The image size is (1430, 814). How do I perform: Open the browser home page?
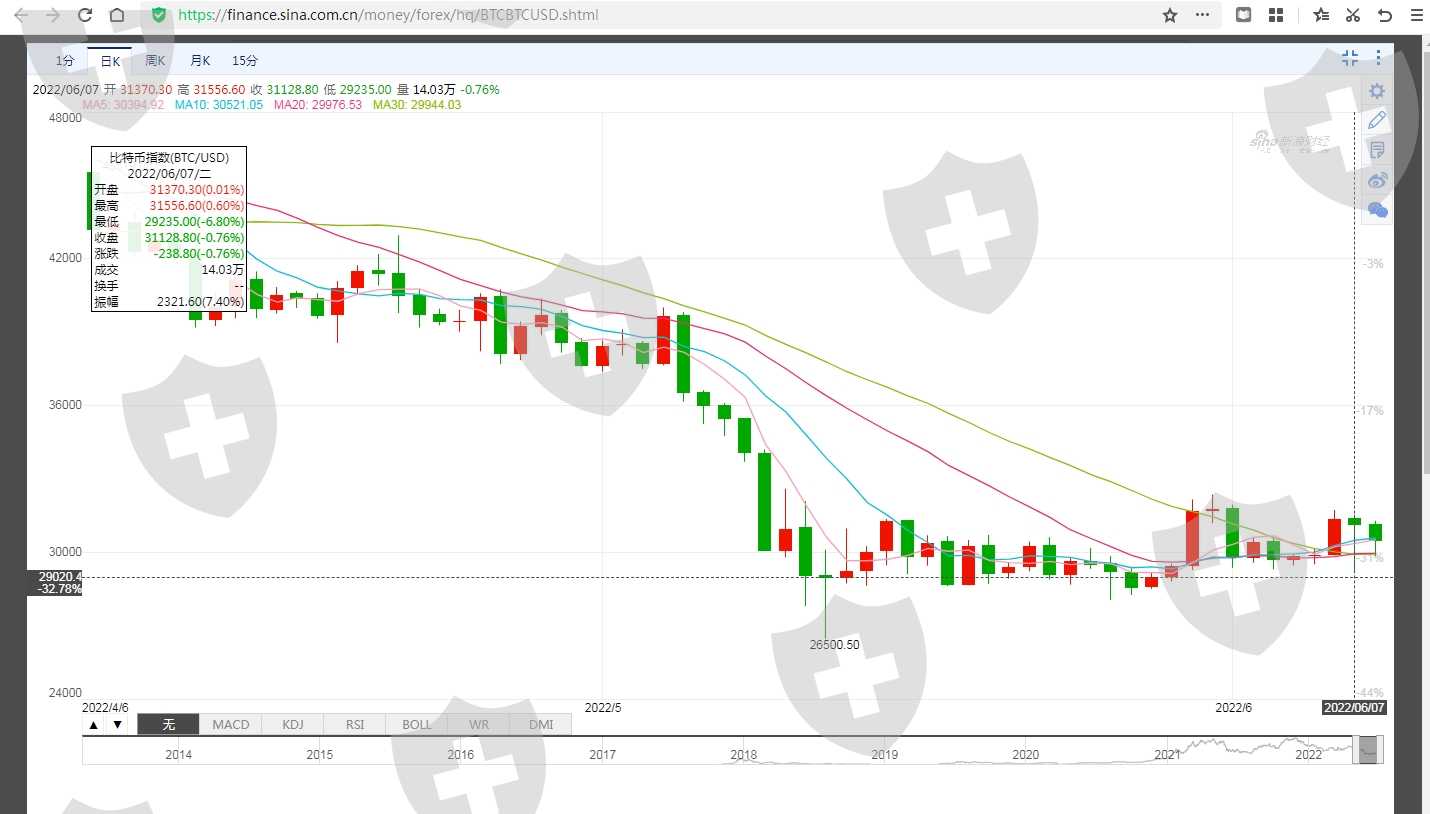point(117,15)
